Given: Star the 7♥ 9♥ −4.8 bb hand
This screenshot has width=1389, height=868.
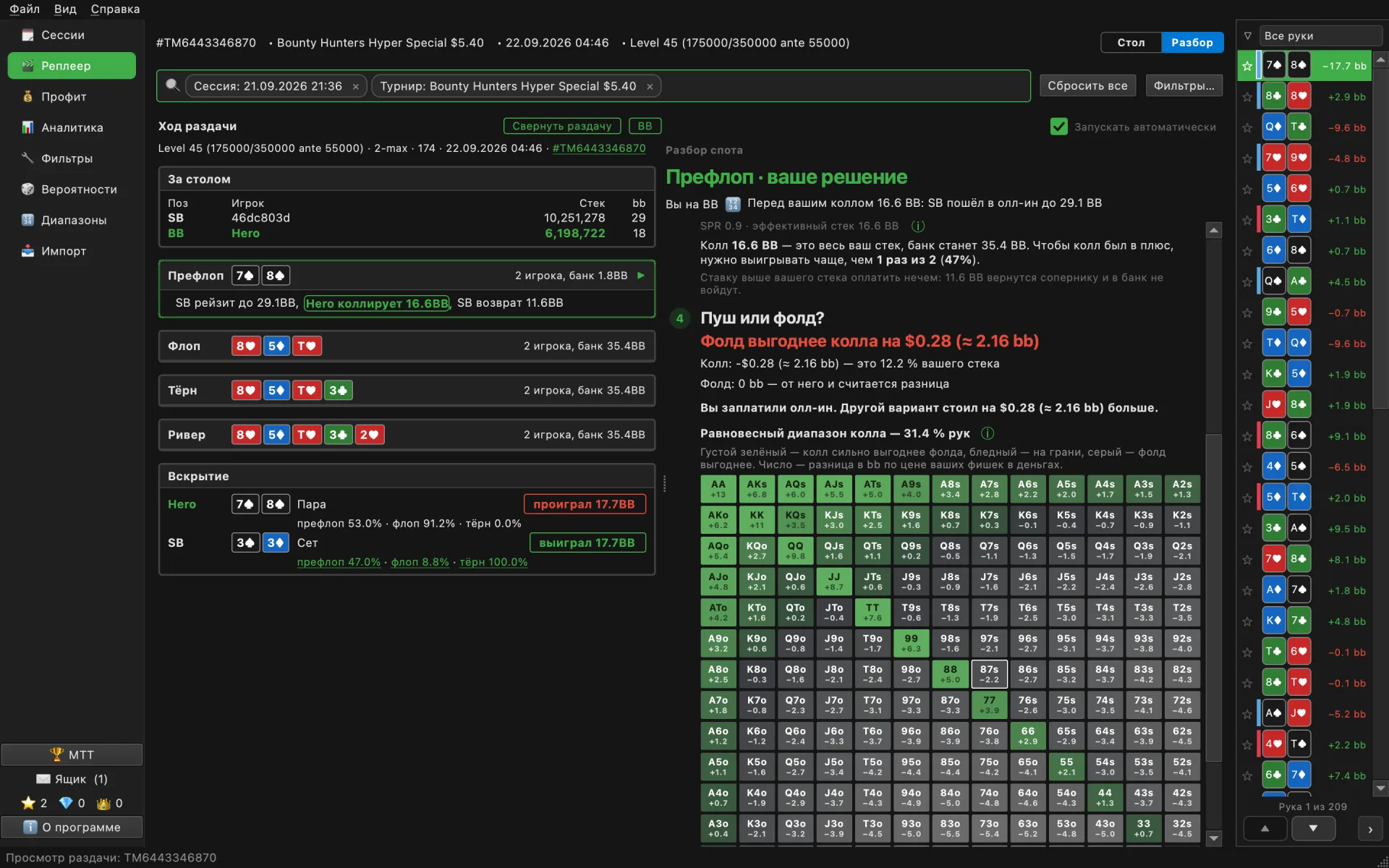Looking at the screenshot, I should point(1247,158).
